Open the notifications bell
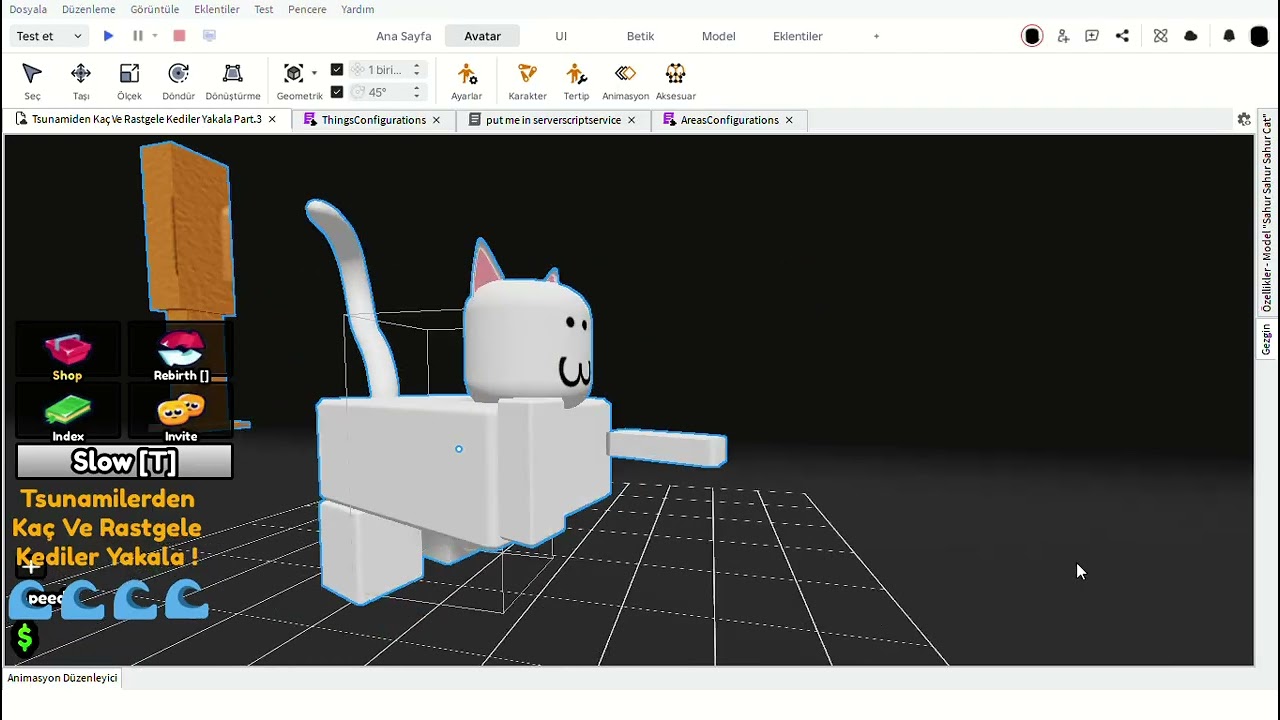Viewport: 1280px width, 720px height. pyautogui.click(x=1229, y=36)
